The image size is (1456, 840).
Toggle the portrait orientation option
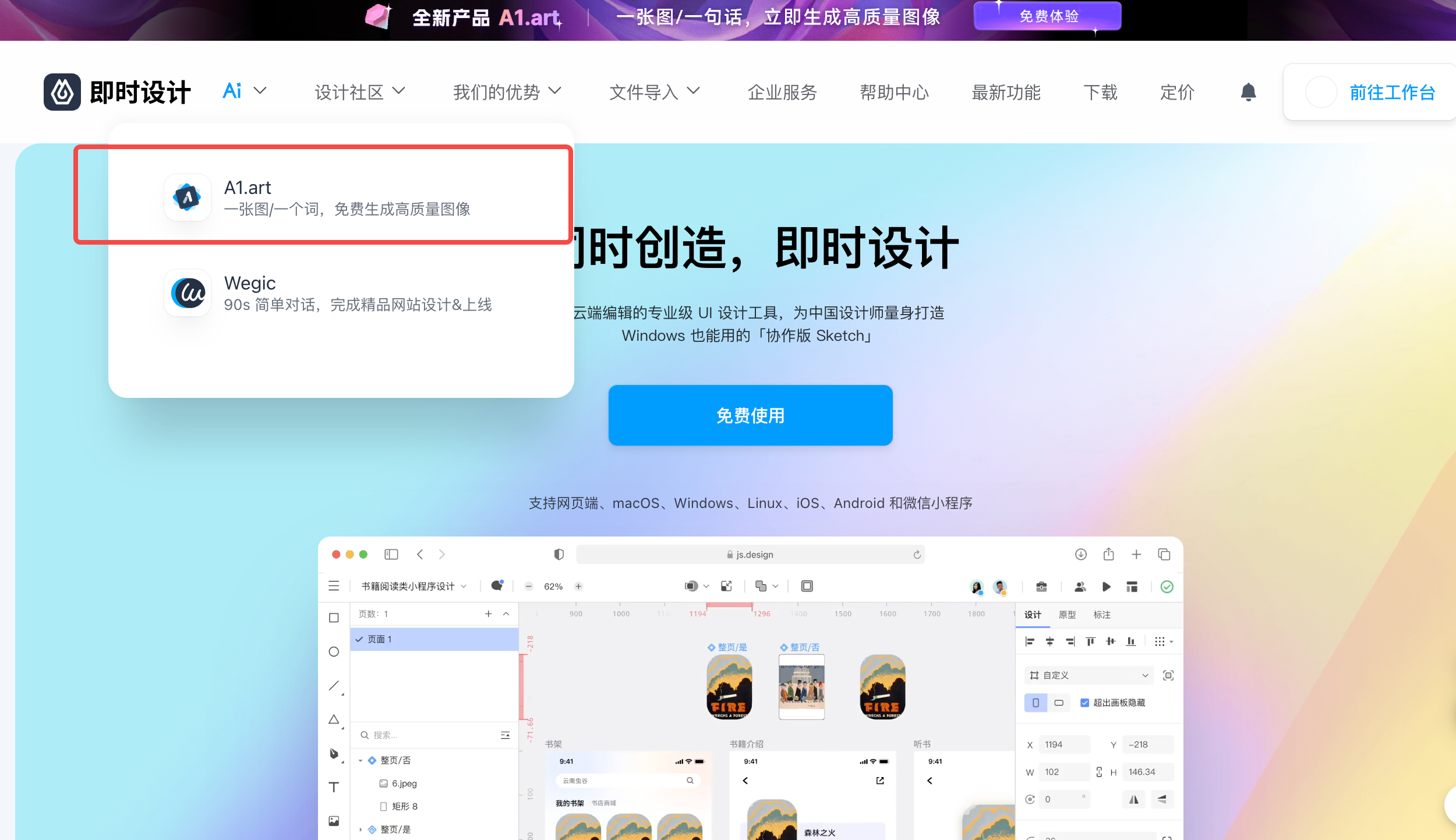tap(1036, 703)
